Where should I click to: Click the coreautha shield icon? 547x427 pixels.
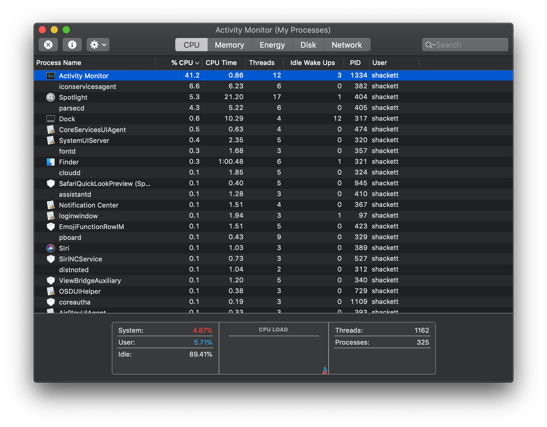coord(51,302)
